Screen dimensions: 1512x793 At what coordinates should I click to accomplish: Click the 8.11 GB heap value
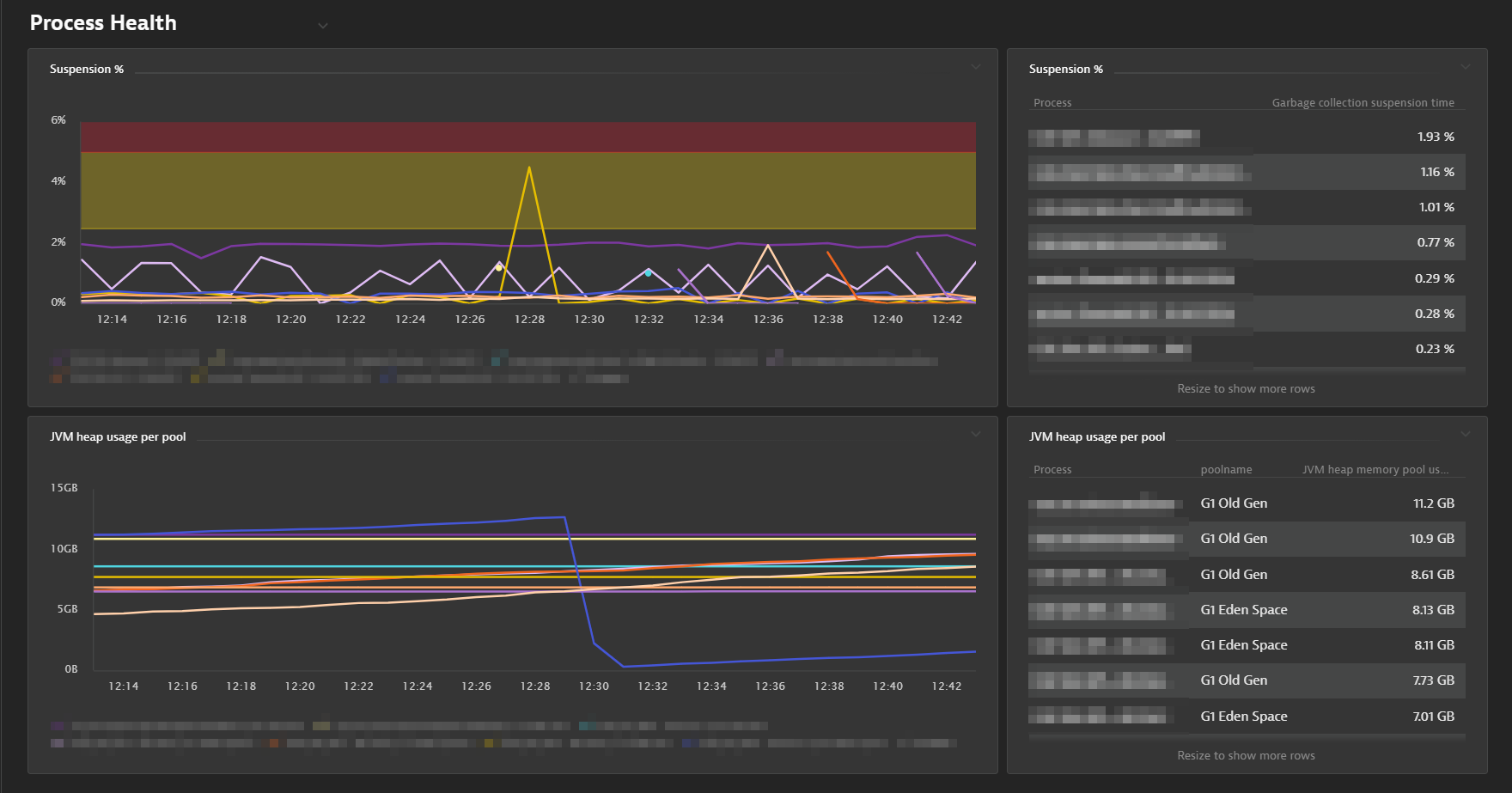pos(1434,645)
